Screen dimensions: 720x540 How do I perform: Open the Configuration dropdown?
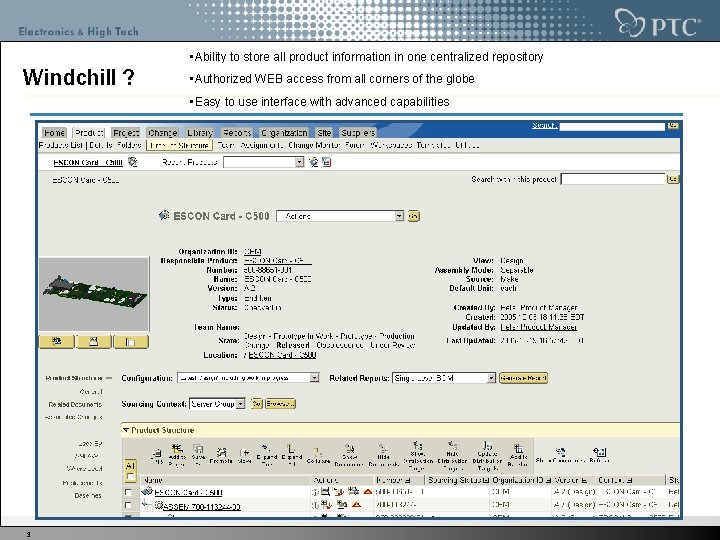coord(248,378)
